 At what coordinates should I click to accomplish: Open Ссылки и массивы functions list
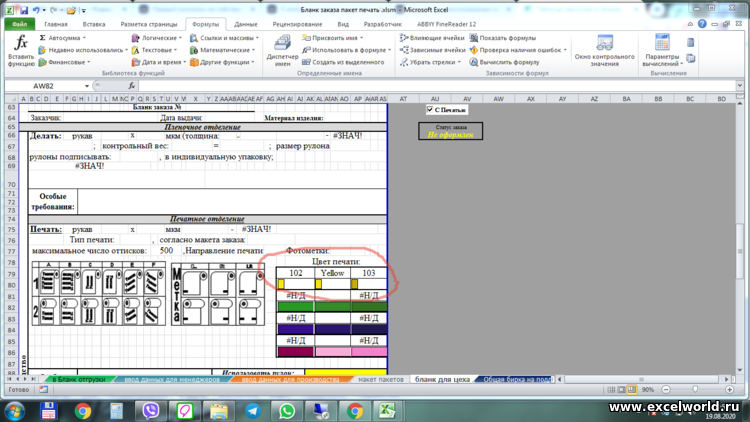point(224,38)
